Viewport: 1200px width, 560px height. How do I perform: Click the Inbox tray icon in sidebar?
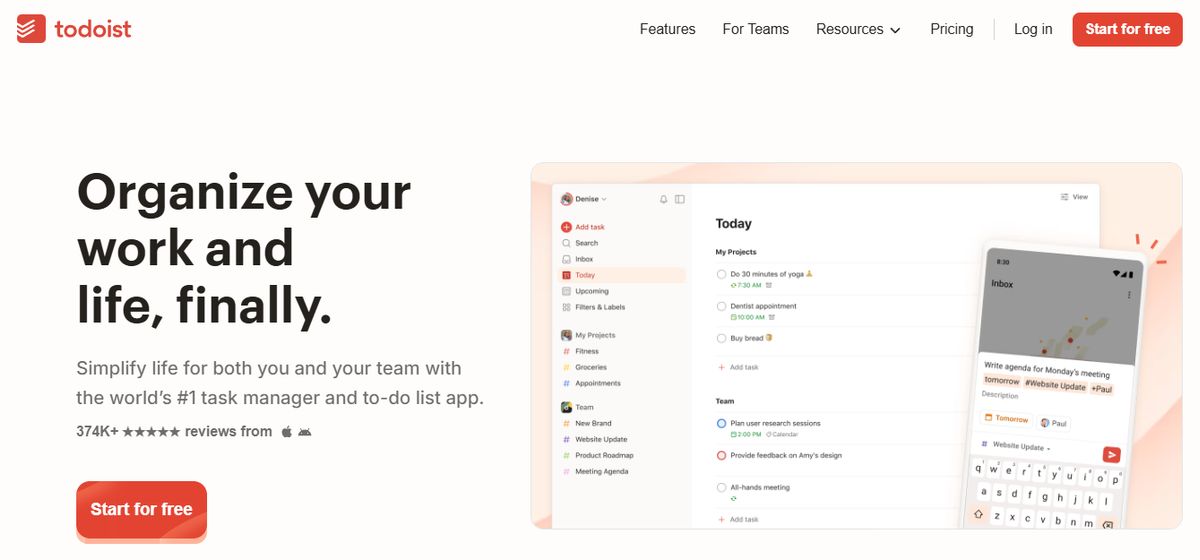click(x=566, y=259)
